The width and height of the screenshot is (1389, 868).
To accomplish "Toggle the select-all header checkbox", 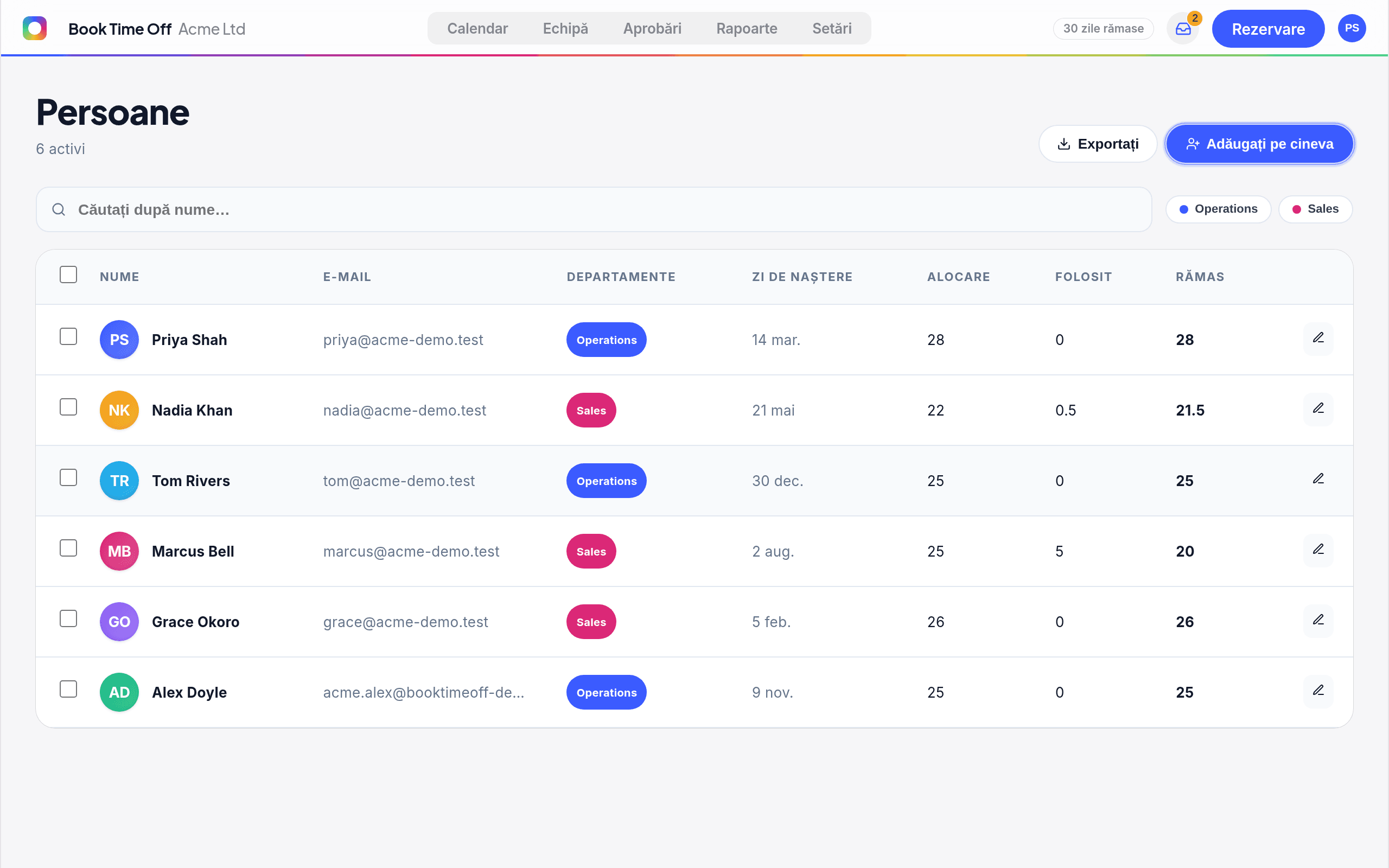I will click(x=68, y=275).
